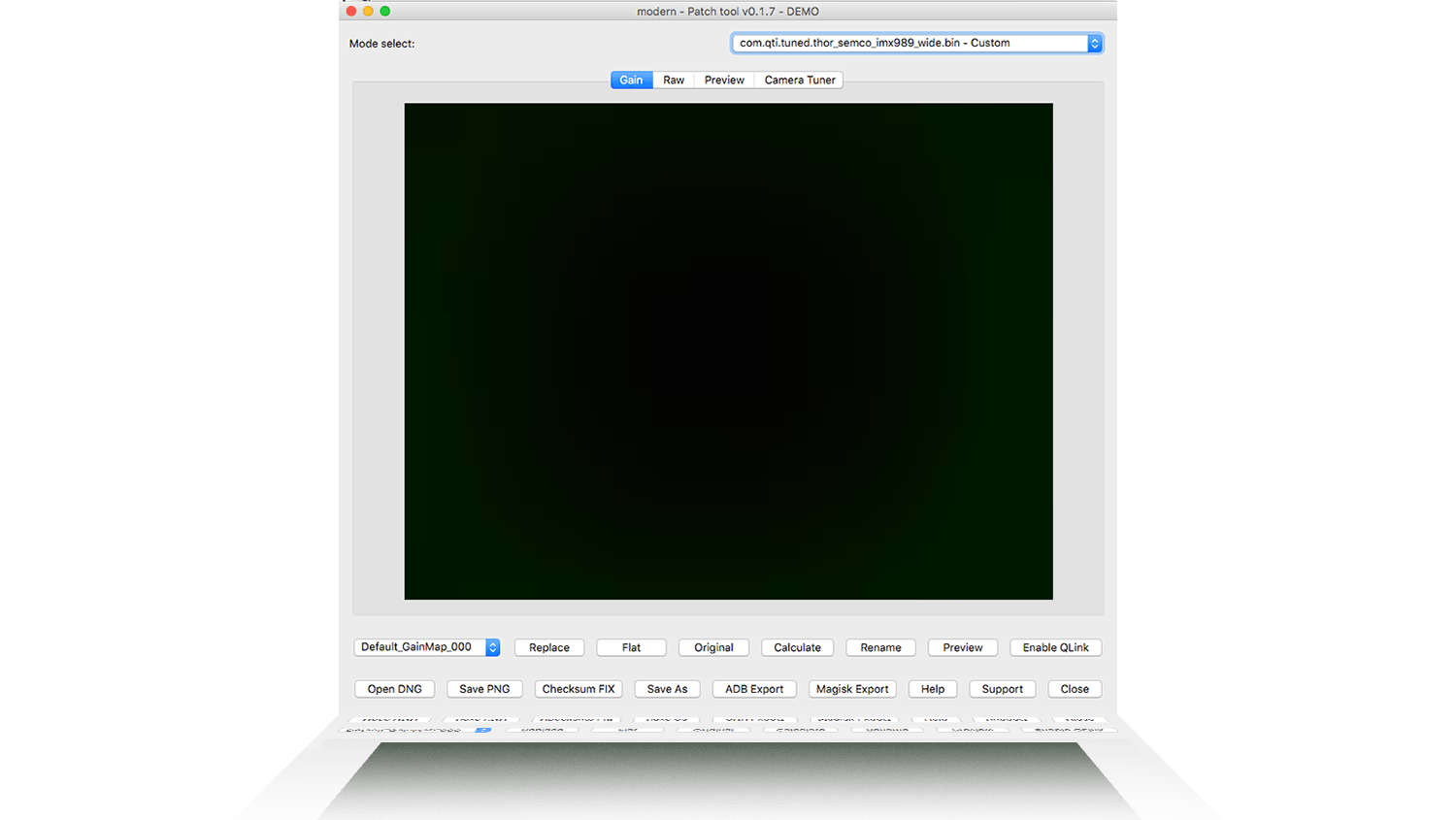Click the Original button
1456x820 pixels.
[713, 648]
